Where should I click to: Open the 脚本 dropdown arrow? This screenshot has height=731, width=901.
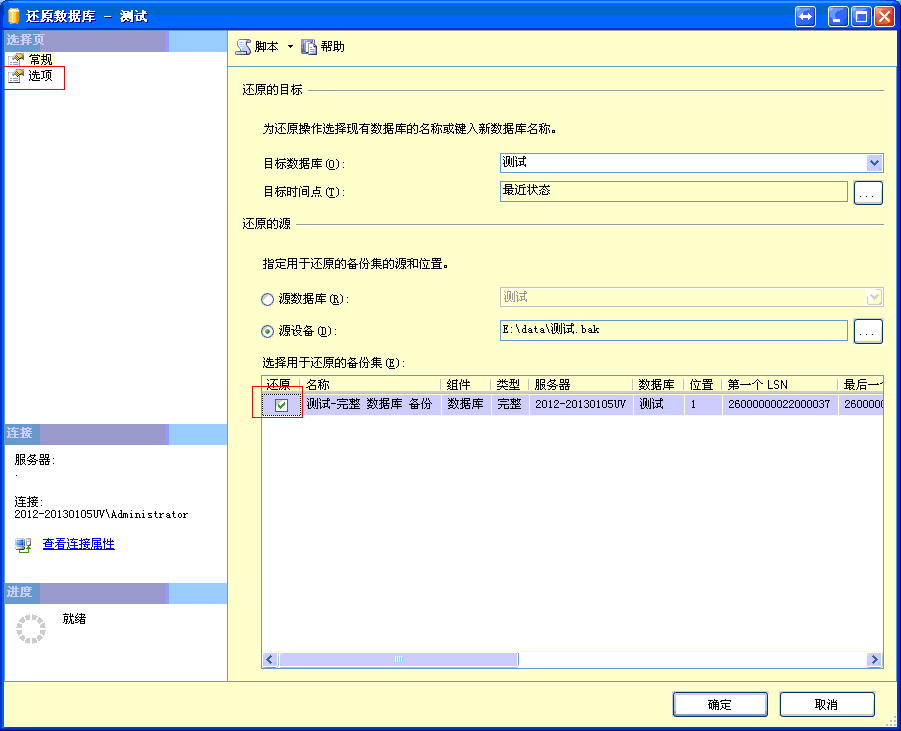[290, 47]
